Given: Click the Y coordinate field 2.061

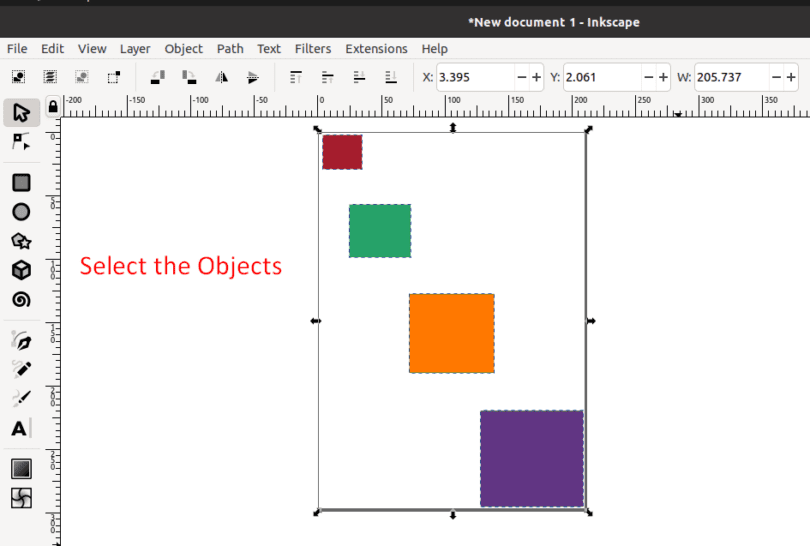Looking at the screenshot, I should coord(602,77).
